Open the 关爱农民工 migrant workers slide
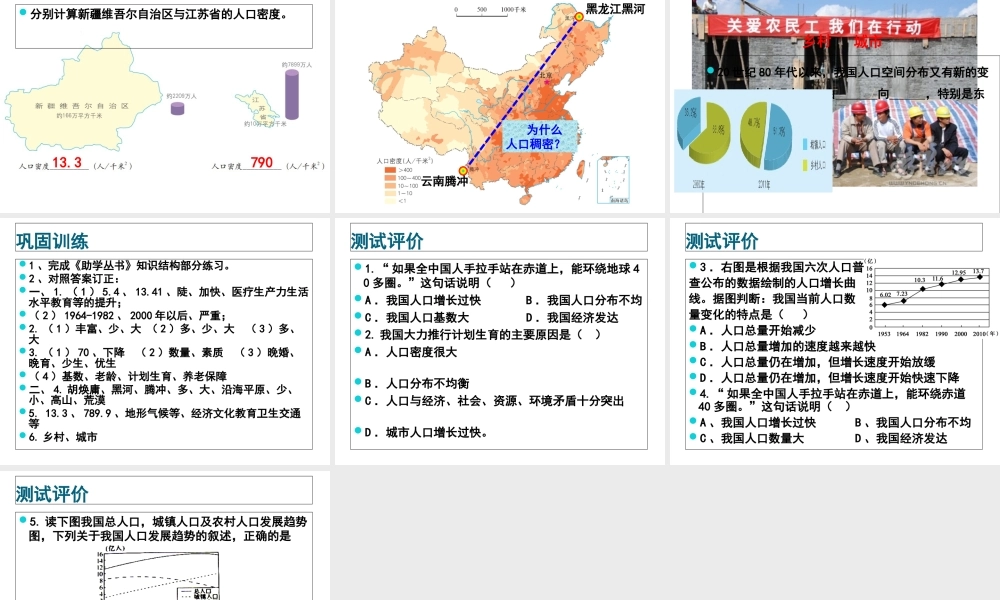This screenshot has height=600, width=1000. [834, 105]
